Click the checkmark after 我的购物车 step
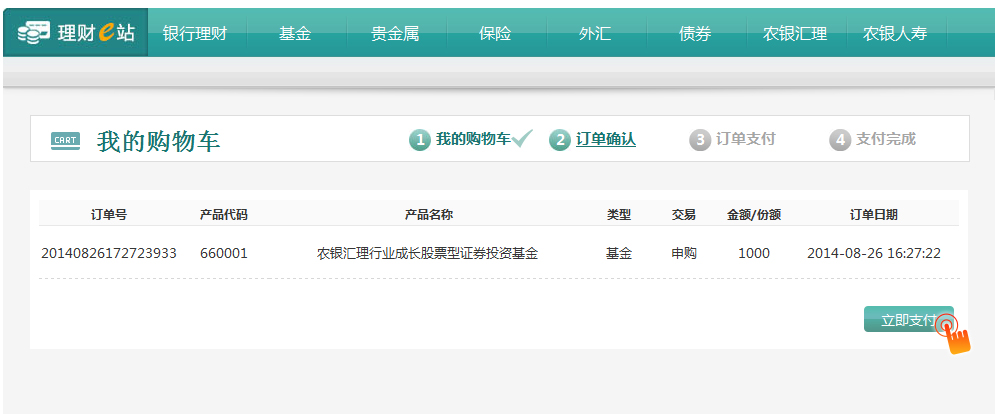Screen dimensions: 997x414 [x=523, y=139]
